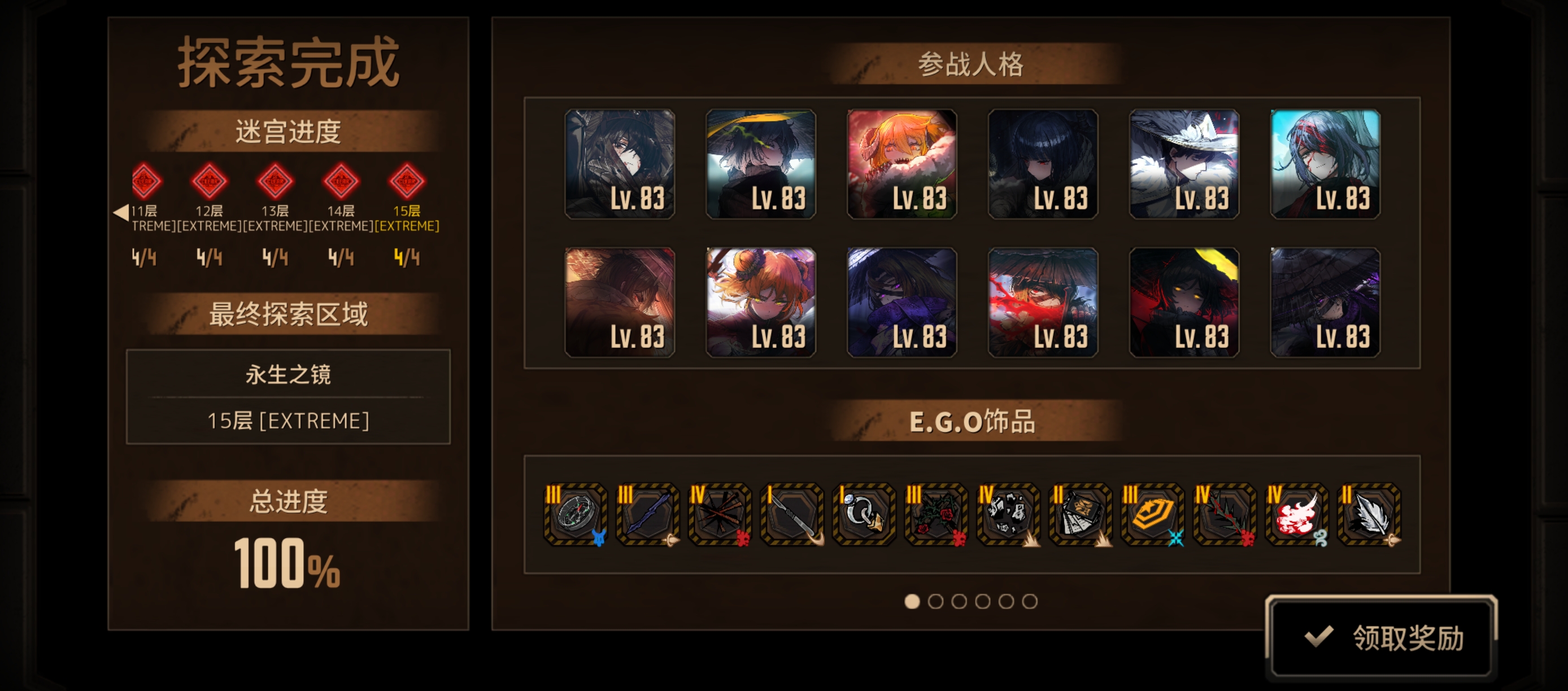The image size is (1568, 691).
Task: Open blue-haired bloodied identity portrait
Action: pyautogui.click(x=1325, y=164)
